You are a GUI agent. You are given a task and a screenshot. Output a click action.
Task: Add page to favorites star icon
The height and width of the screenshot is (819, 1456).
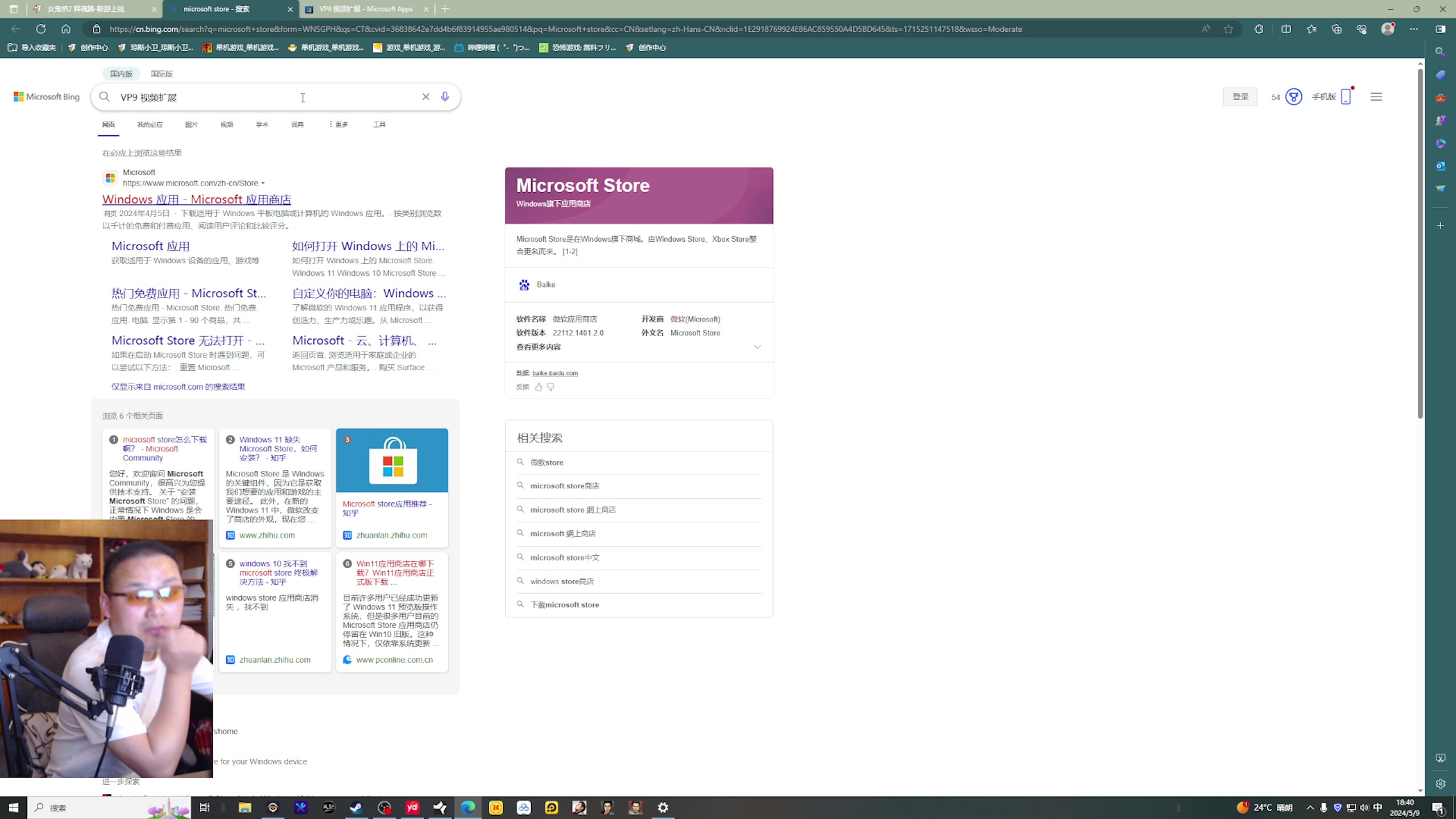1228,29
